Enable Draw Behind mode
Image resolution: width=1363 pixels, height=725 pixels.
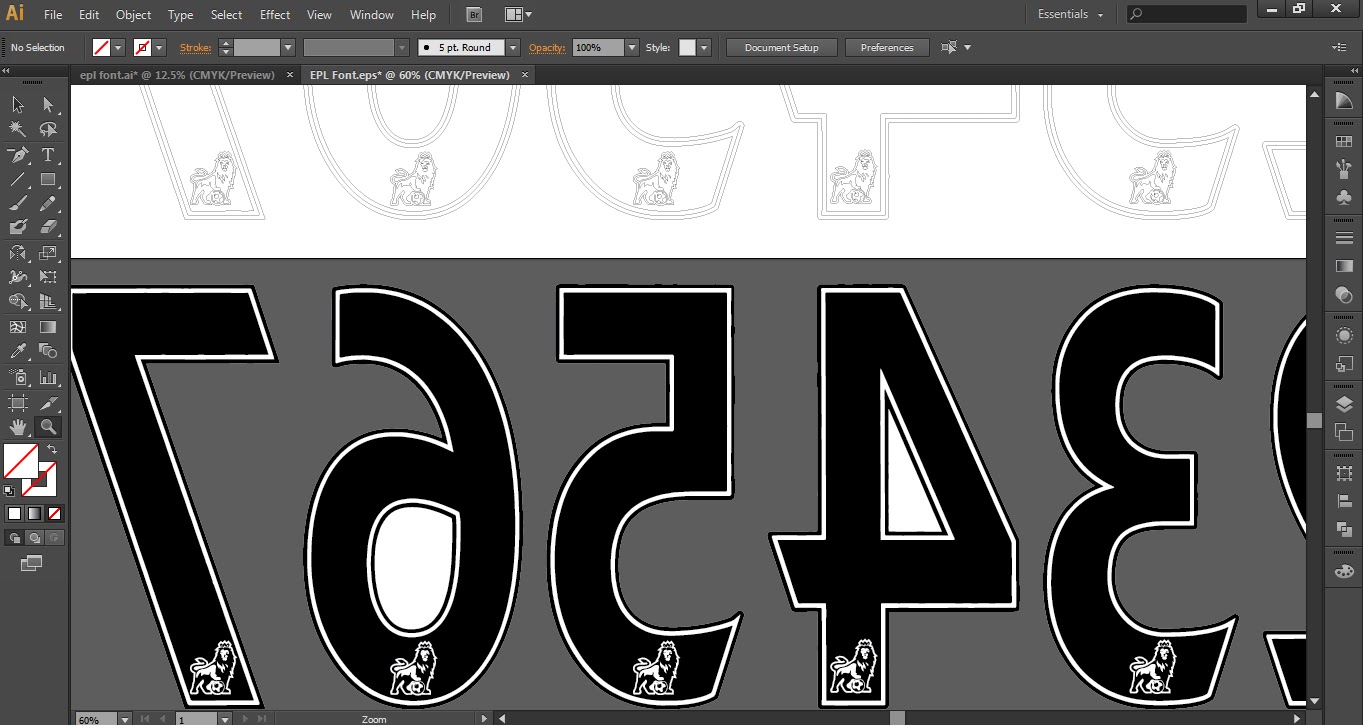pos(34,537)
